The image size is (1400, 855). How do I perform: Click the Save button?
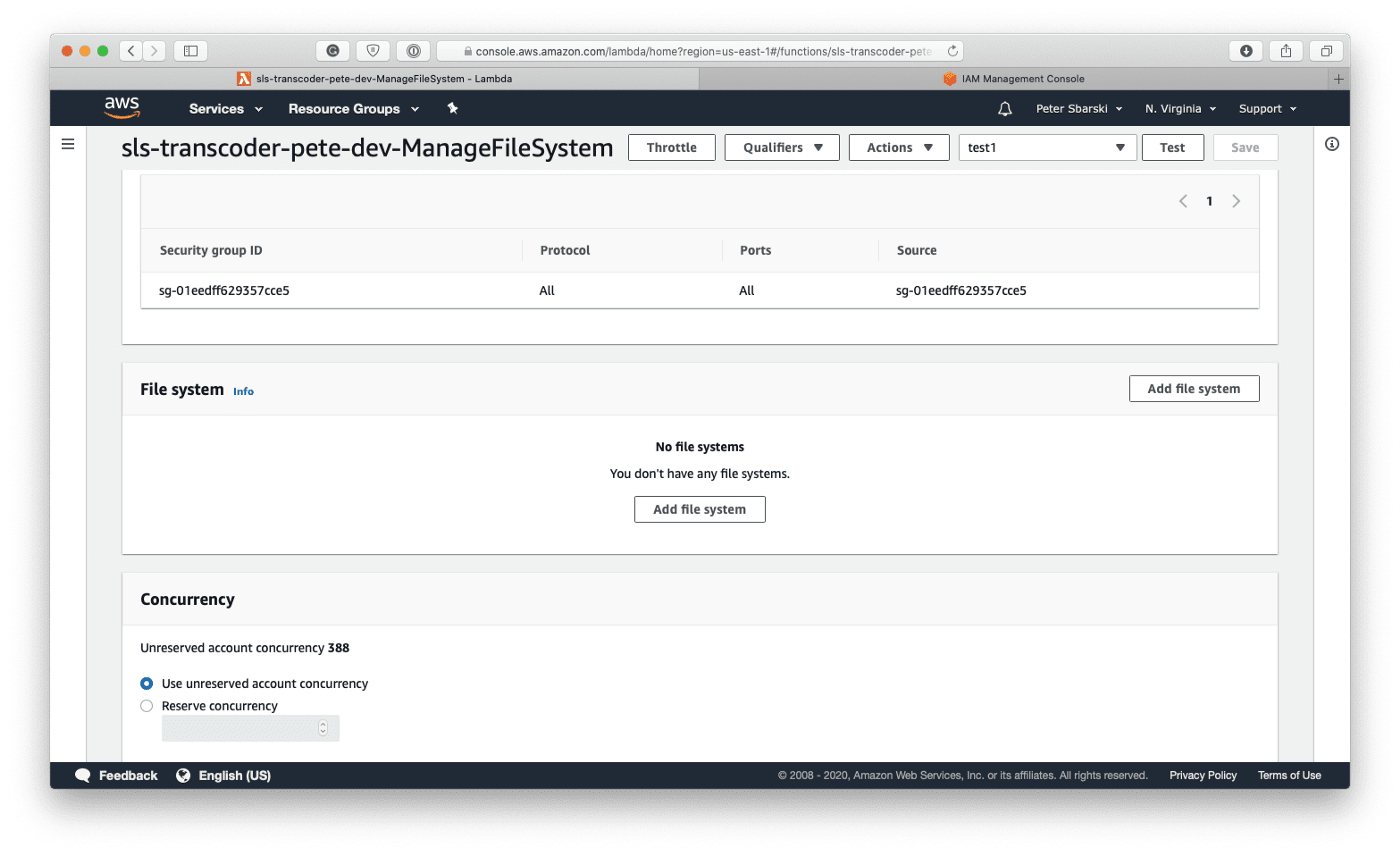(x=1245, y=147)
